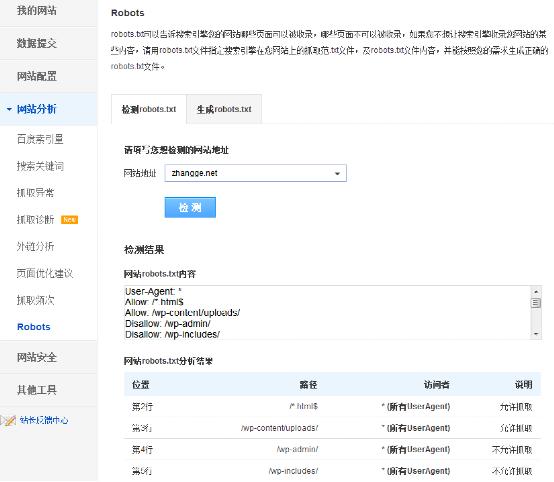554x482 pixels.
Task: Open 抓取诊断 sidebar item
Action: pos(35,220)
